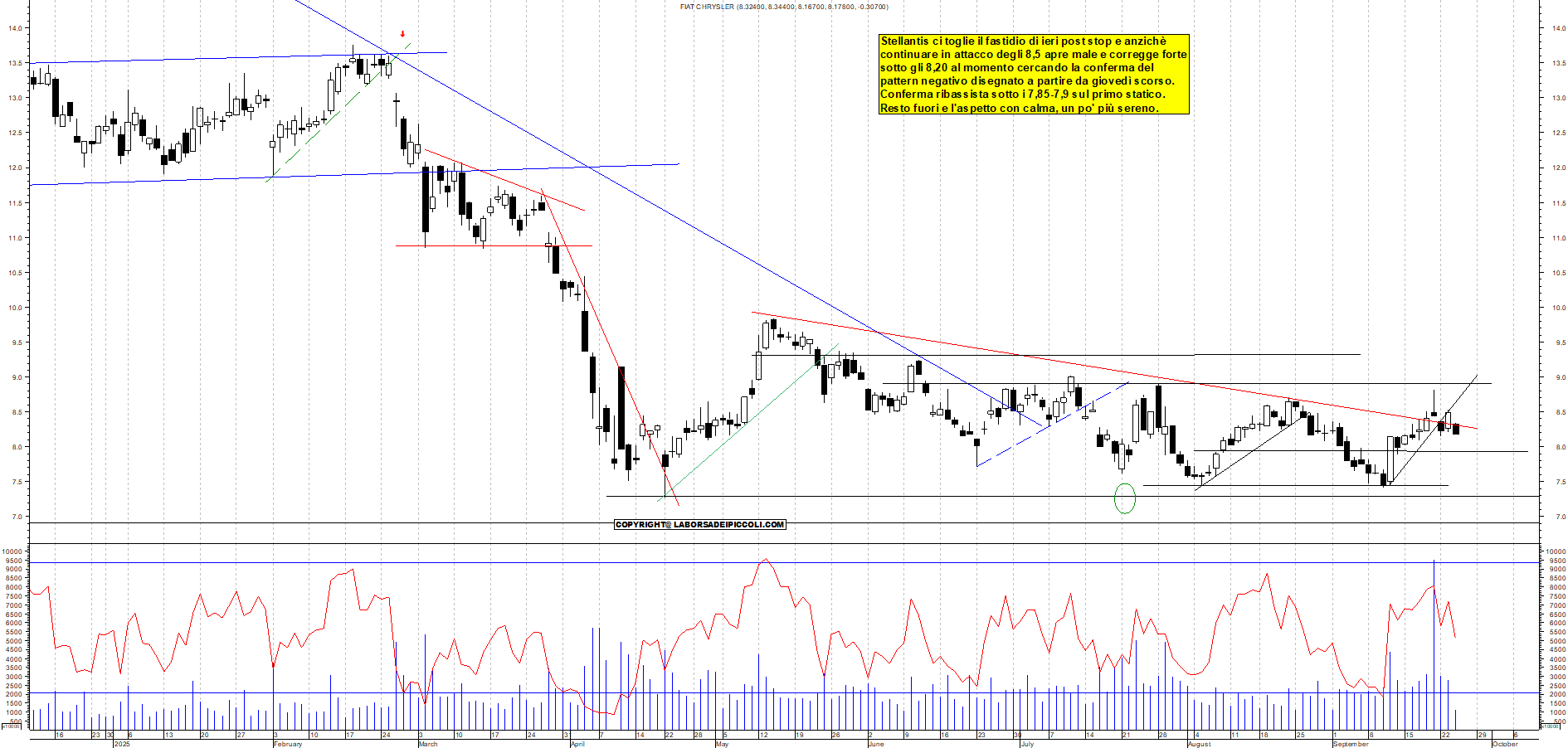The height and width of the screenshot is (748, 1568).
Task: Click the February month label on the time axis
Action: pos(288,744)
